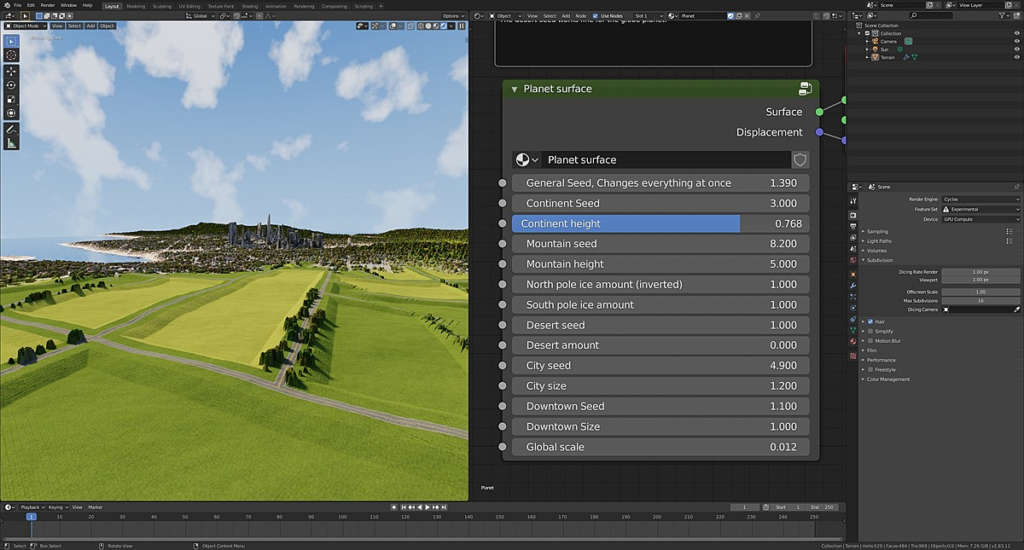Screen dimensions: 1024x550
Task: Click the play animation button
Action: [428, 507]
